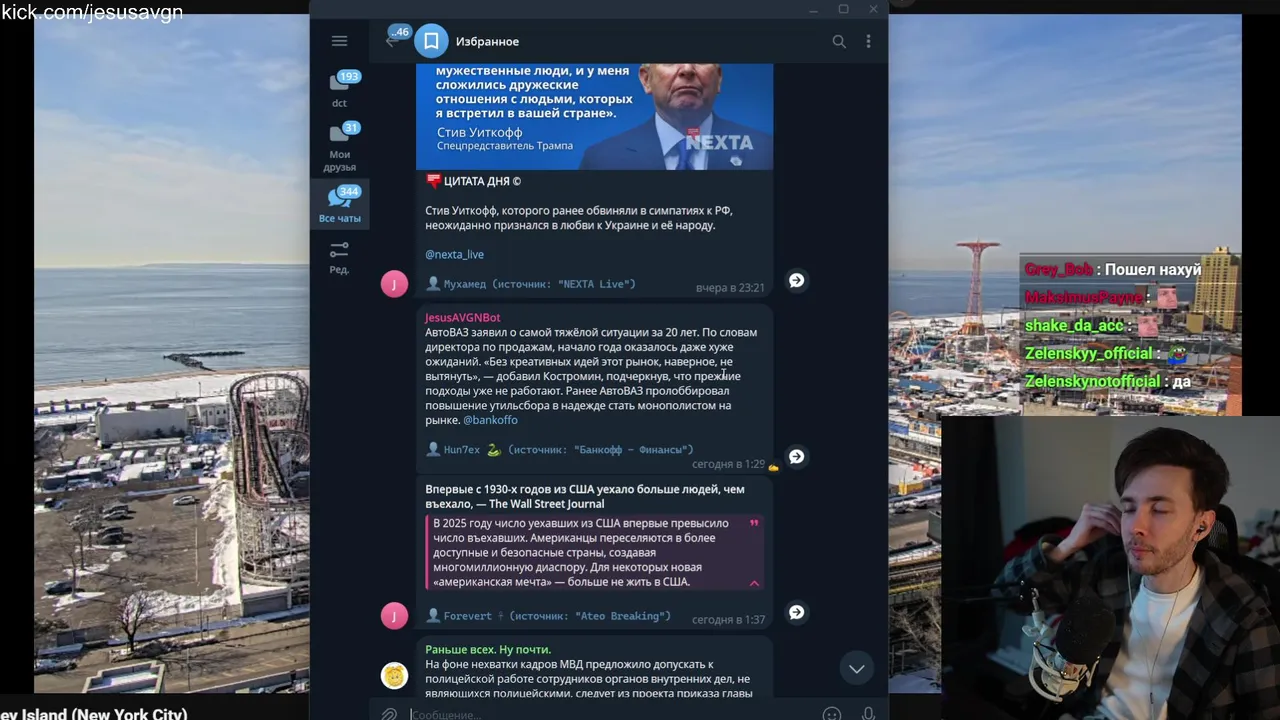Open the Мухамед forwarded source line
1280x720 pixels.
tap(531, 284)
